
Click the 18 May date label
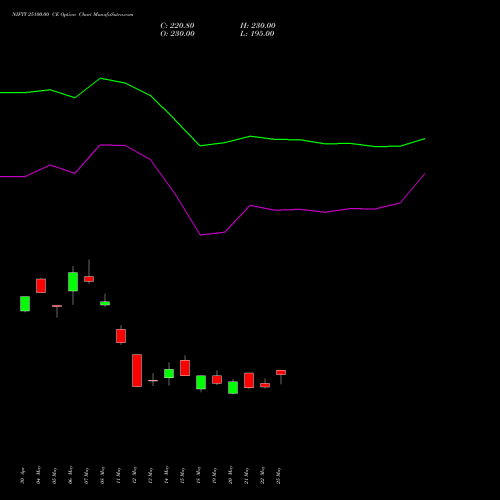pos(198,475)
